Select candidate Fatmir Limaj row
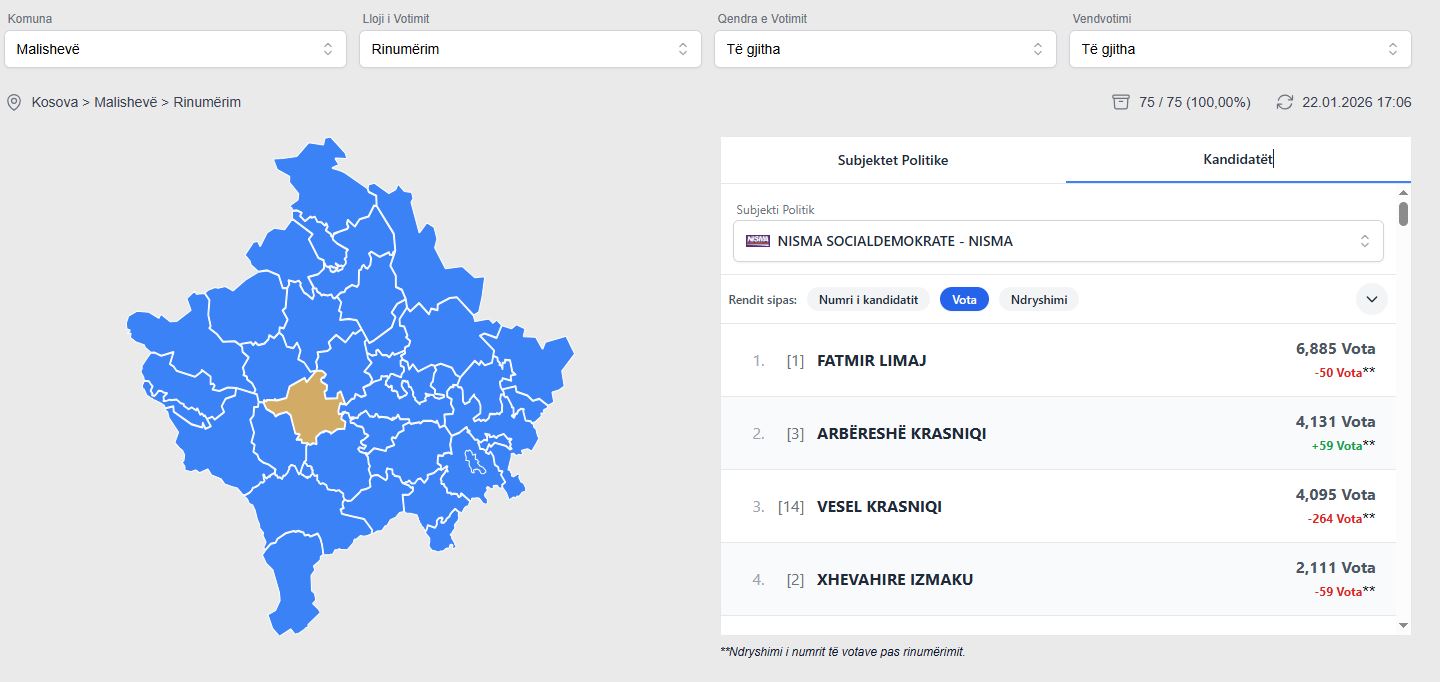This screenshot has width=1440, height=682. pyautogui.click(x=1058, y=360)
